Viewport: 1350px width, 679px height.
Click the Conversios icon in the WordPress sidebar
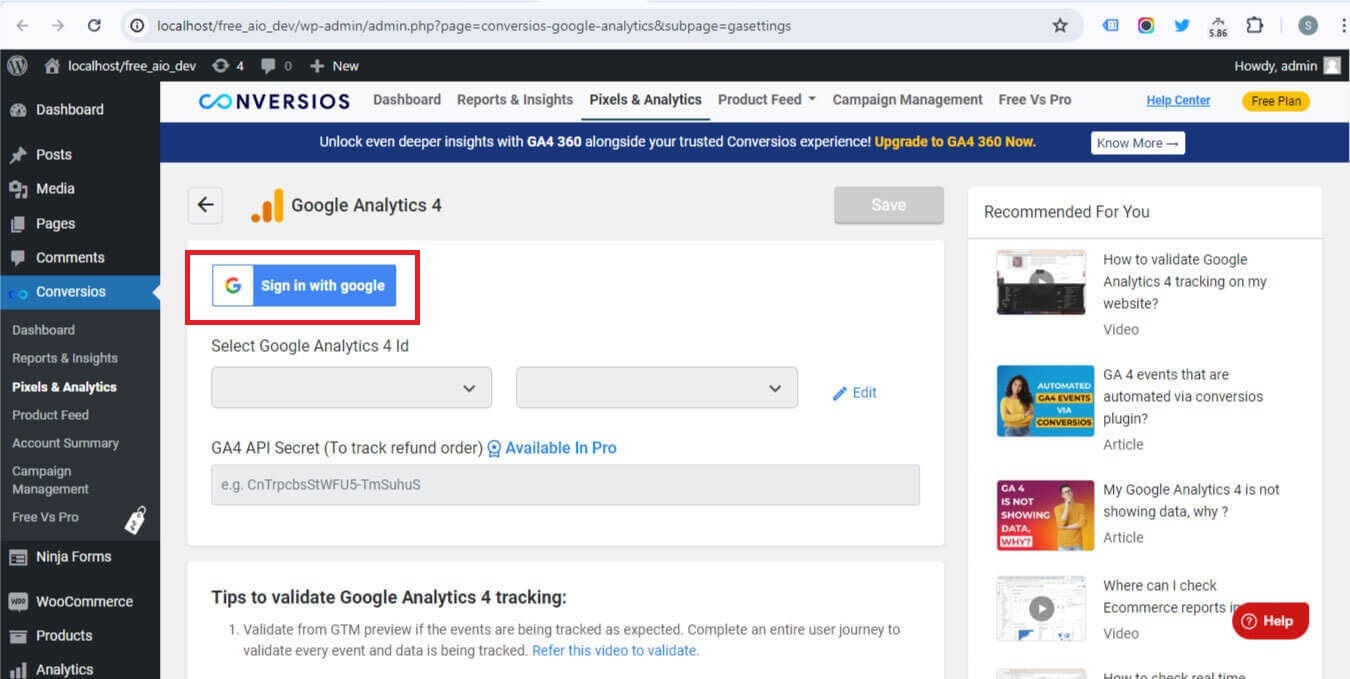[x=18, y=293]
